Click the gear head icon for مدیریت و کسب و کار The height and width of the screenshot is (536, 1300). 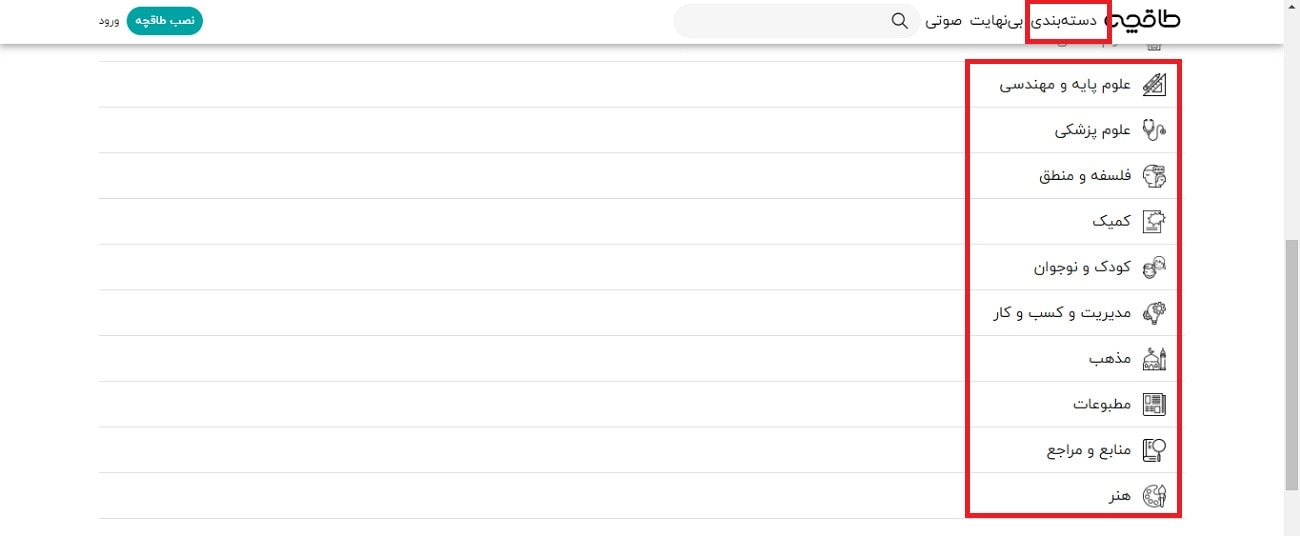(1154, 313)
